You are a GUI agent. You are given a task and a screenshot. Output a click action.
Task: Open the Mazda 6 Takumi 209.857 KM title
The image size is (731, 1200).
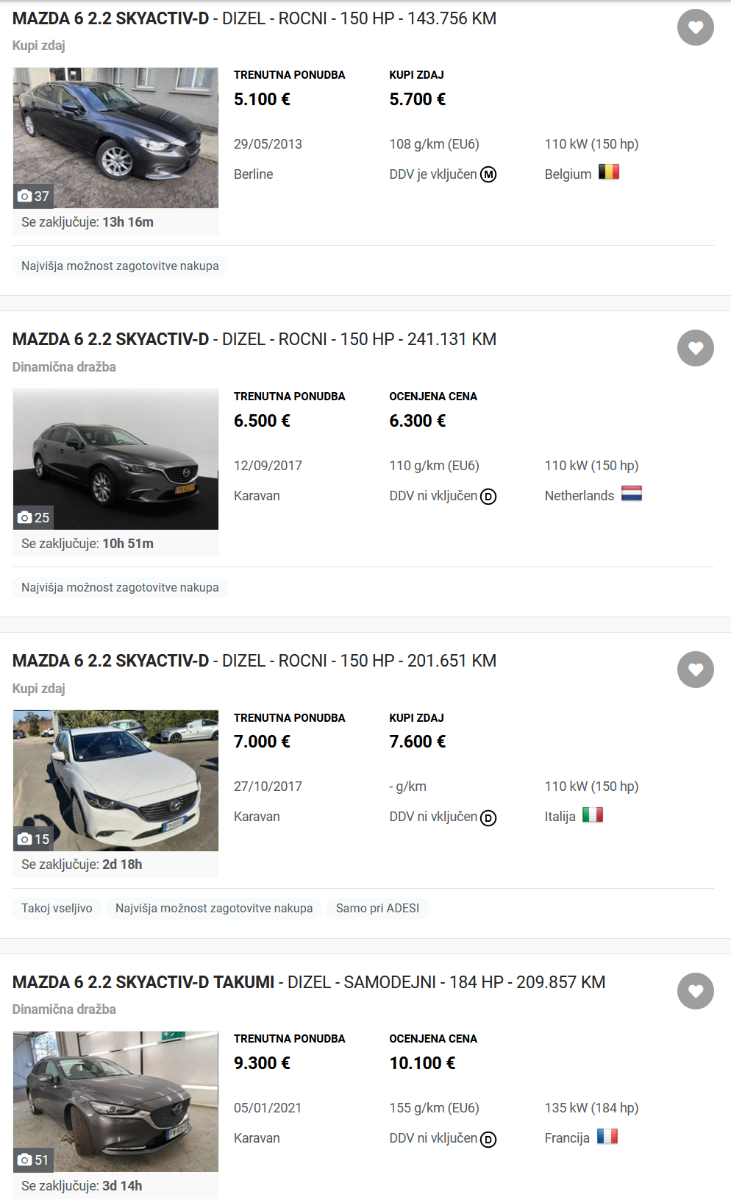tap(309, 982)
